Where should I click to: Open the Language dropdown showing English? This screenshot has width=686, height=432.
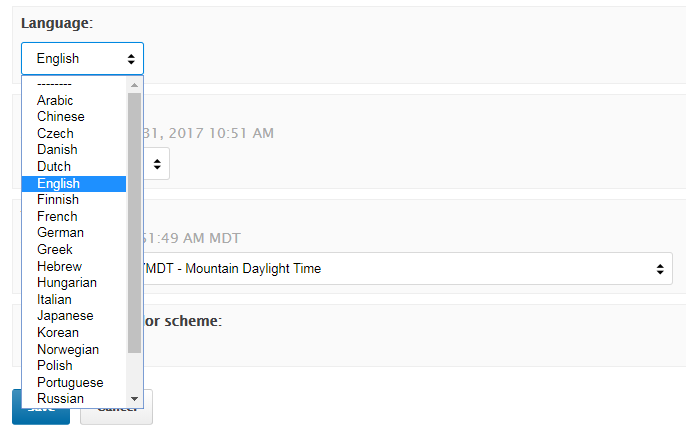click(x=82, y=59)
